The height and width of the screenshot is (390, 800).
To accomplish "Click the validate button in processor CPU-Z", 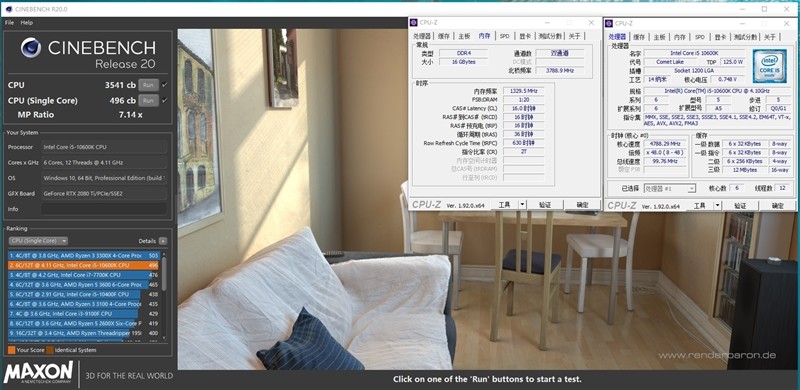I will (x=740, y=206).
